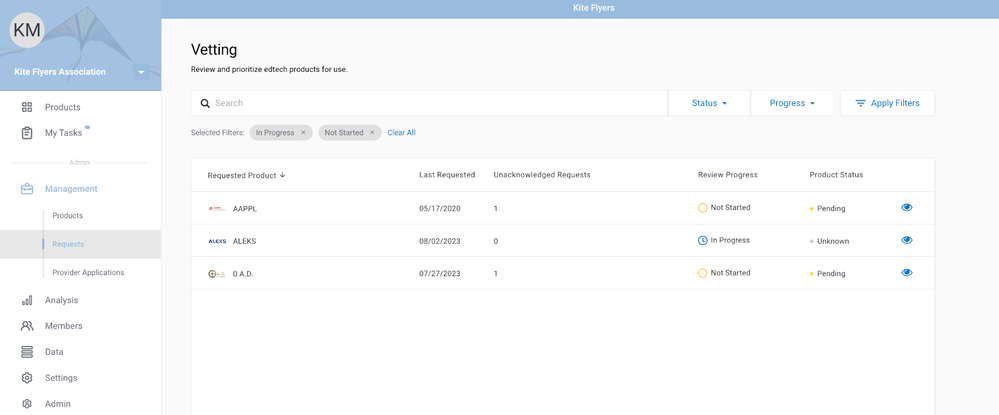Open Members people icon
Viewport: 999px width, 415px height.
pos(27,326)
